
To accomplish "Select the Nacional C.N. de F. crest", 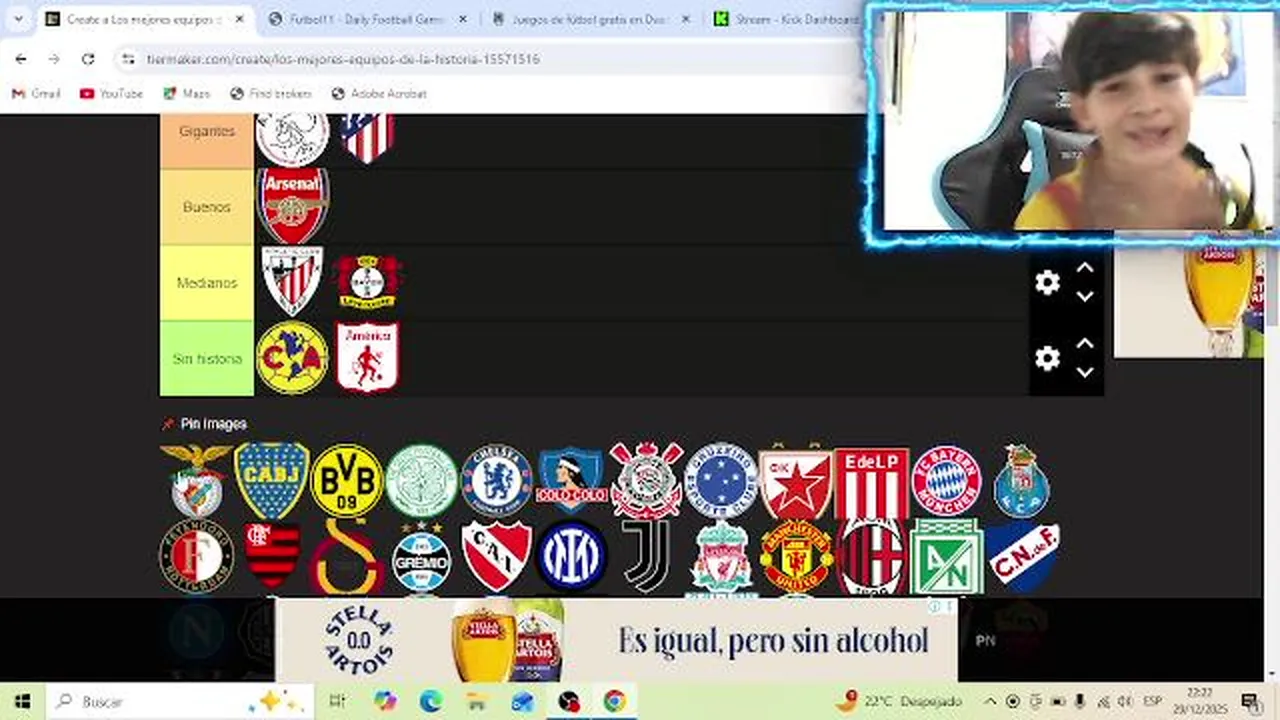I will click(x=1022, y=556).
